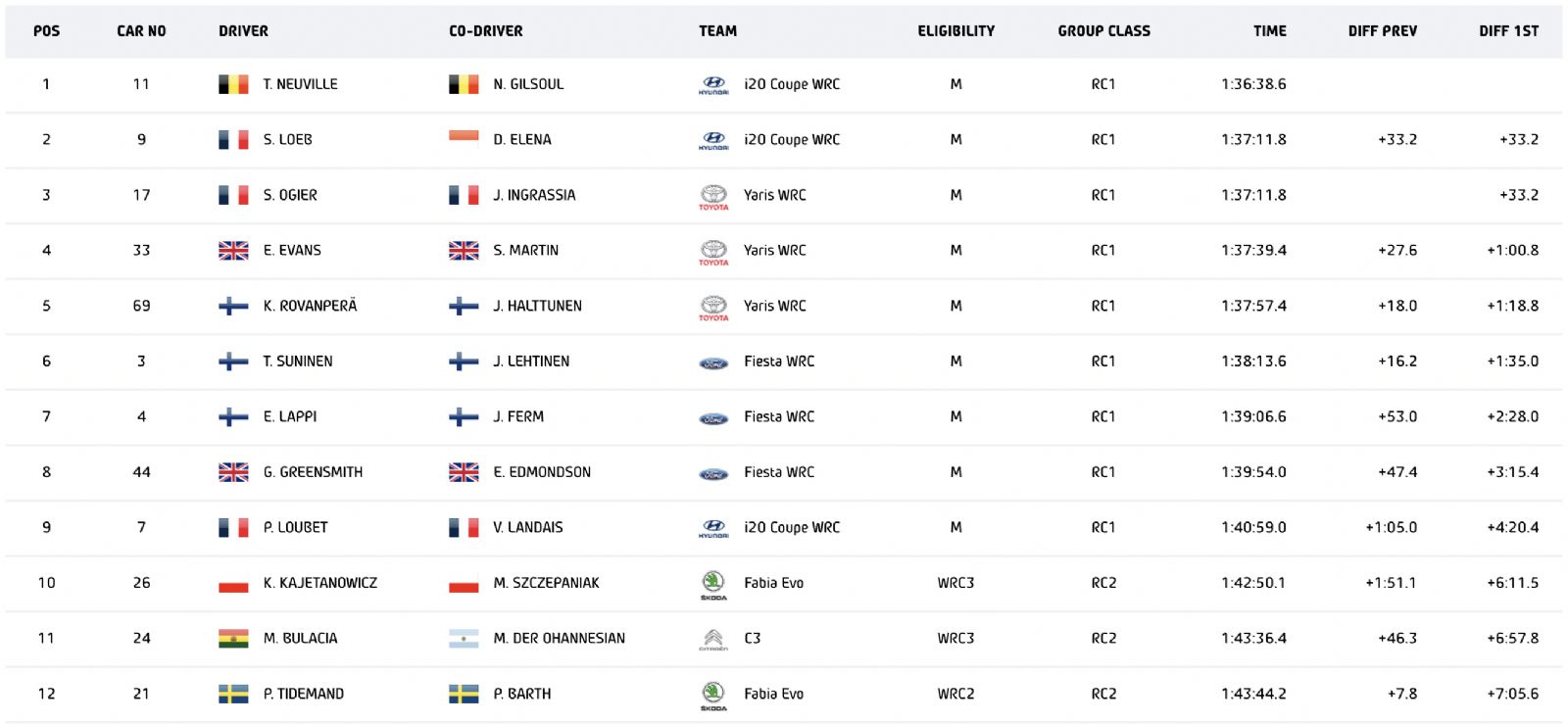The image size is (1568, 724).
Task: Click the Argentine flag beside M. Der Ohannesian
Action: [x=464, y=639]
